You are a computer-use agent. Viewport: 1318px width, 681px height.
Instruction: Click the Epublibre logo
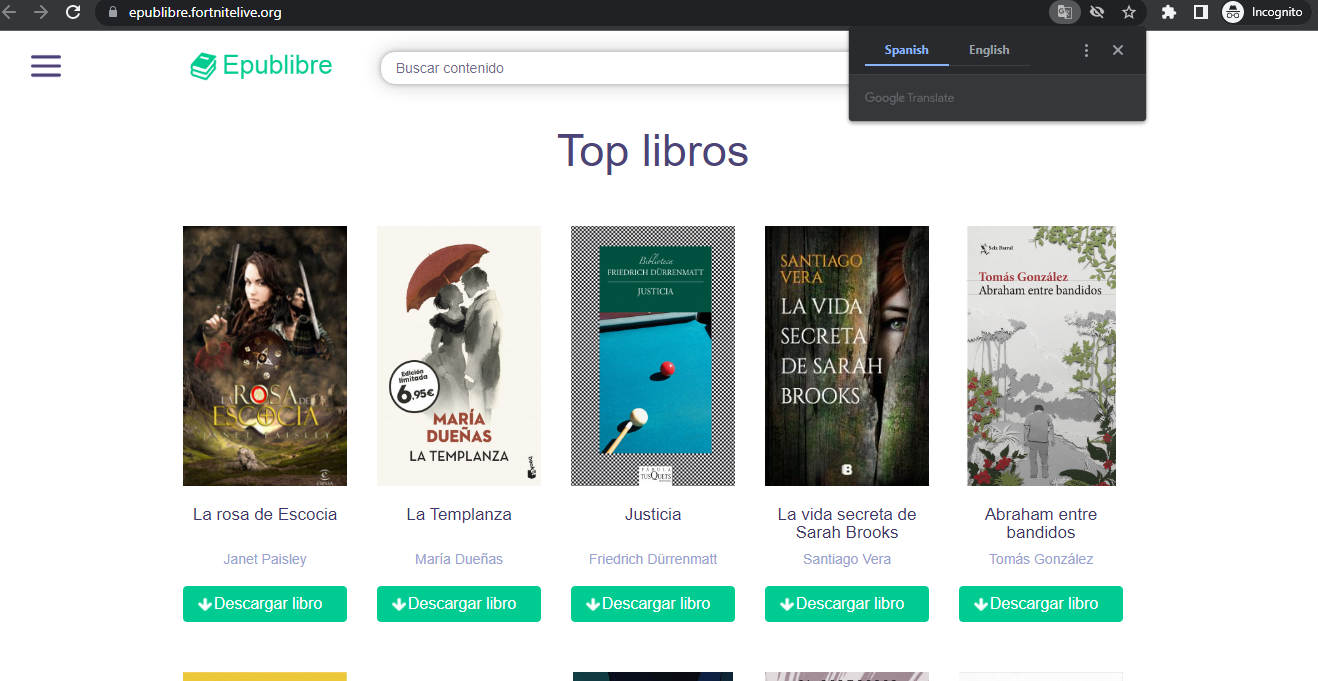tap(262, 67)
